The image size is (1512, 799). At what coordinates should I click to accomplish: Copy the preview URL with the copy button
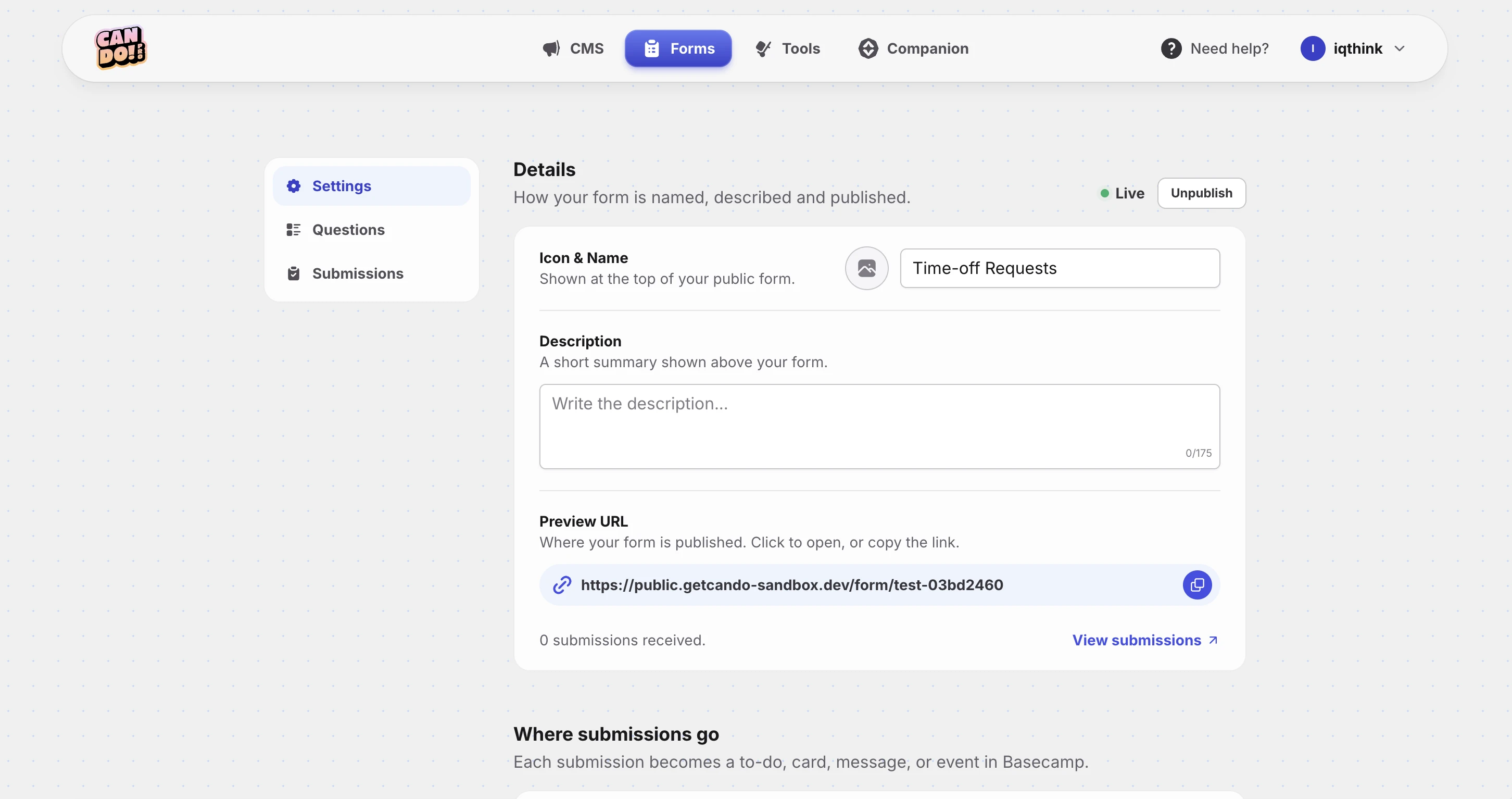point(1197,585)
